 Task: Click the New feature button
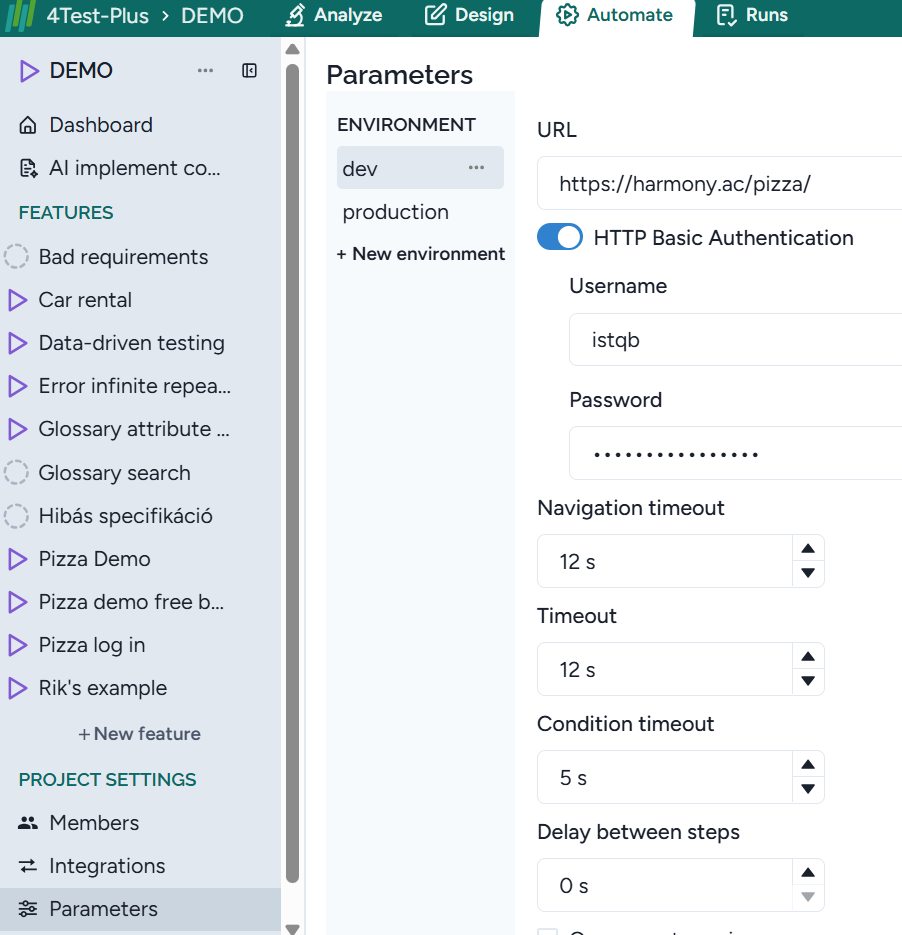[140, 734]
